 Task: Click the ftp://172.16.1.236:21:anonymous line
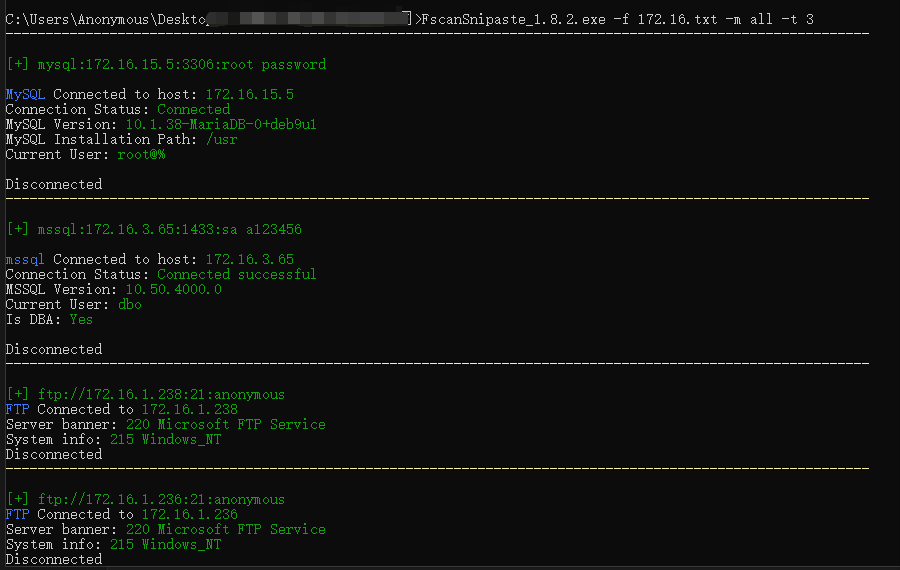[145, 499]
